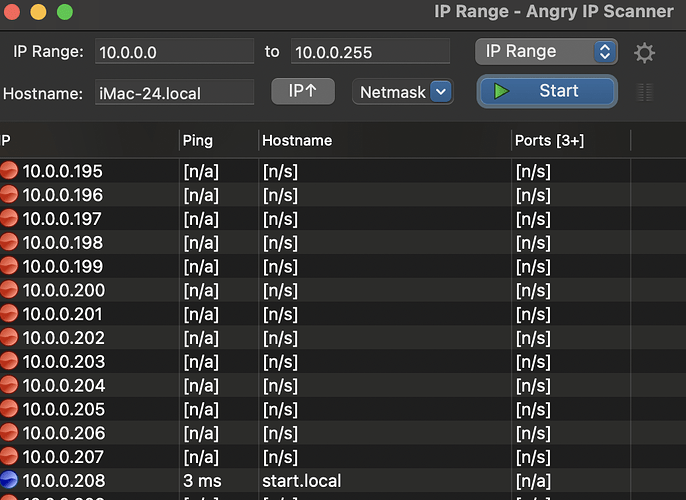Select the IP address 10.0.0.205

click(64, 409)
